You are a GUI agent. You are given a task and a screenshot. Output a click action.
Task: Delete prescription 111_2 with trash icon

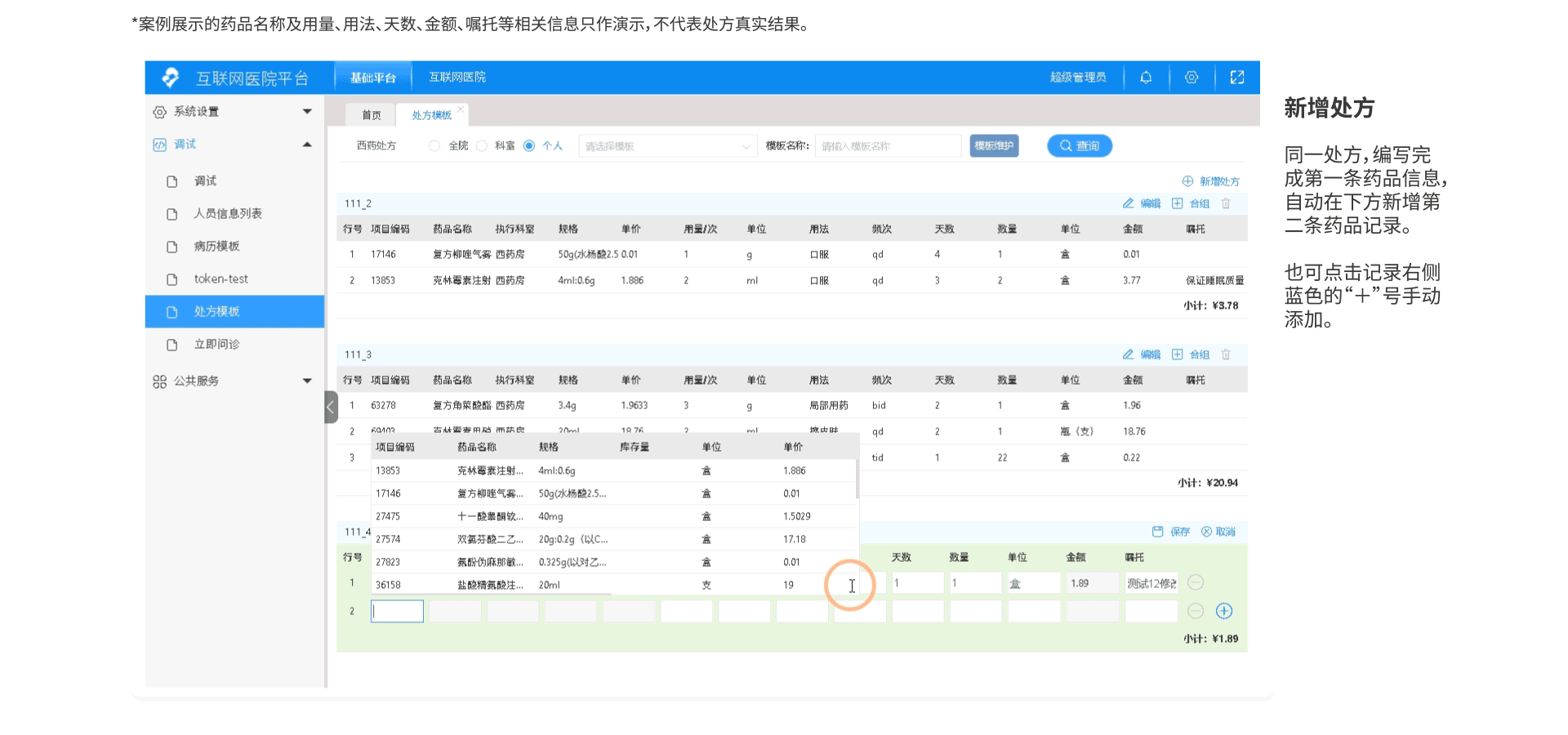tap(1226, 203)
